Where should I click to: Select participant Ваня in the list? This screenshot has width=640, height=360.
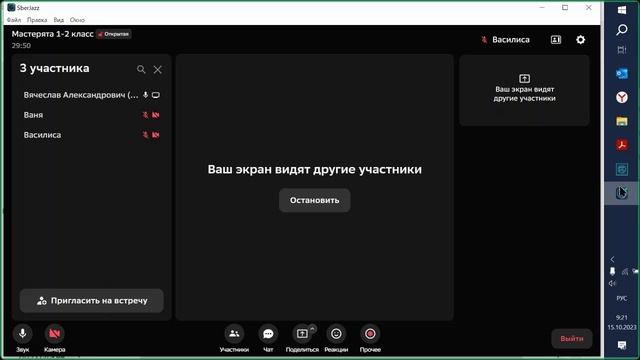pyautogui.click(x=91, y=115)
